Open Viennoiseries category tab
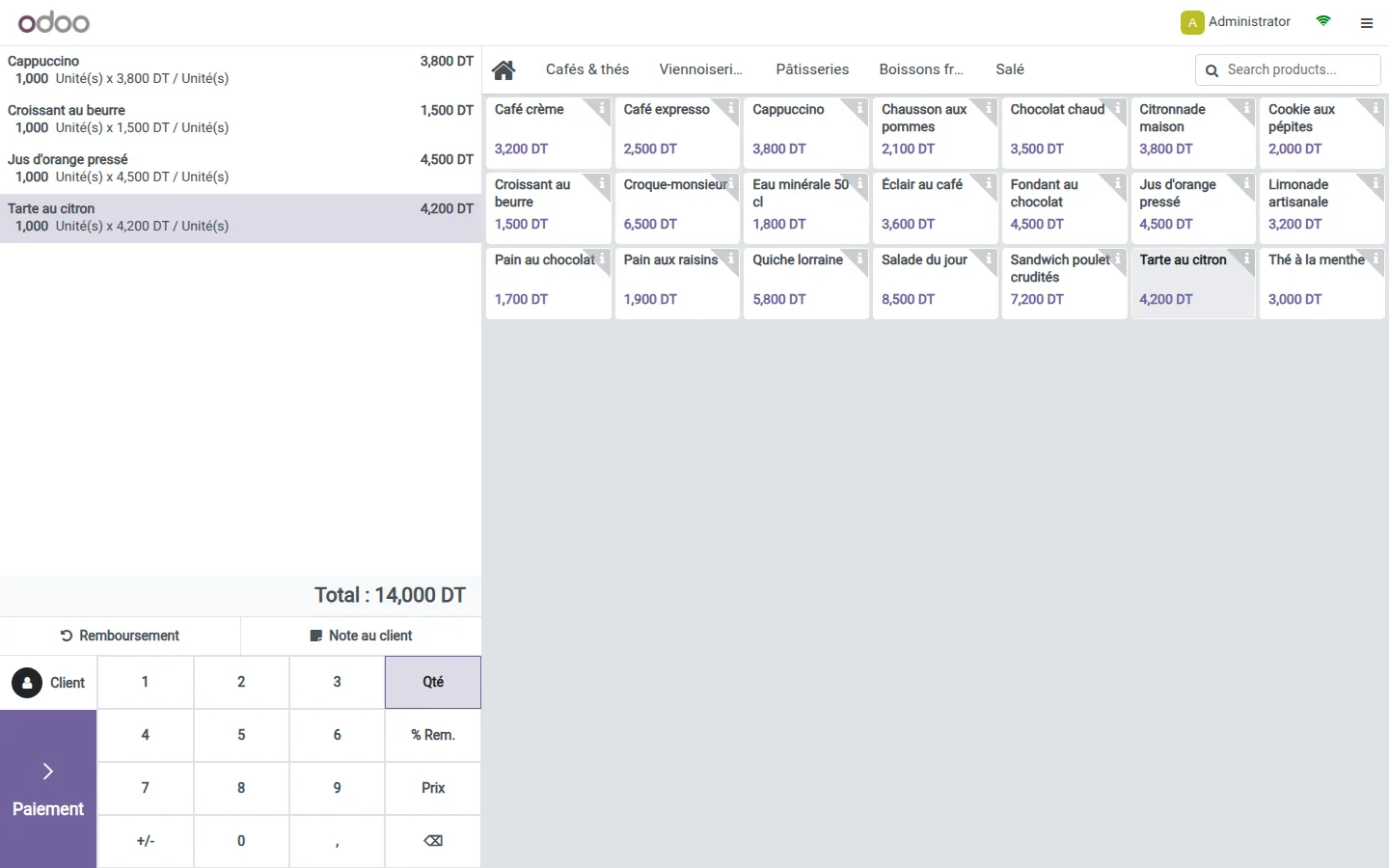The width and height of the screenshot is (1389, 868). pyautogui.click(x=701, y=69)
